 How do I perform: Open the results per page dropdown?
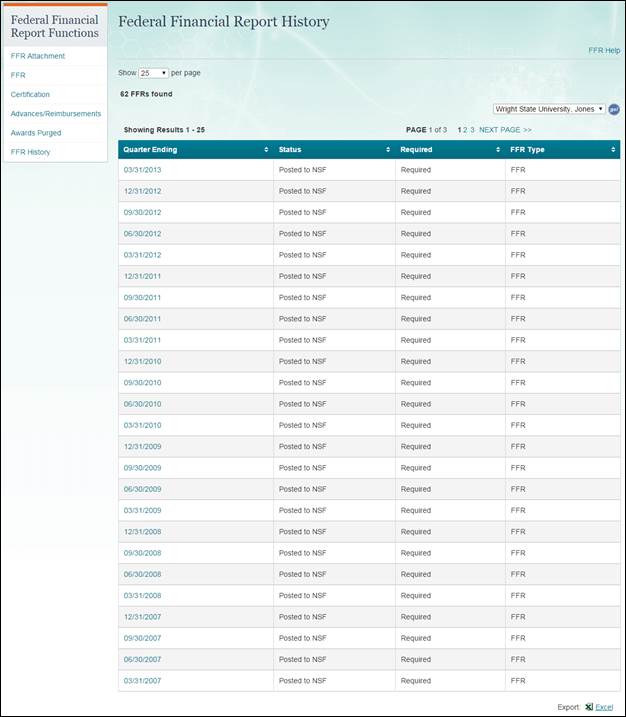[153, 73]
